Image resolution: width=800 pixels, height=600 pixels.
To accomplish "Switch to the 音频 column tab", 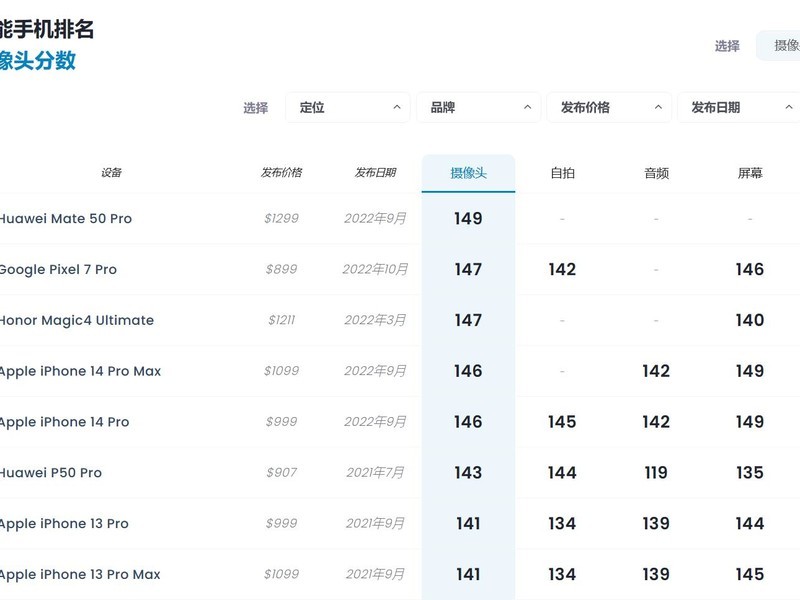I will coord(656,173).
